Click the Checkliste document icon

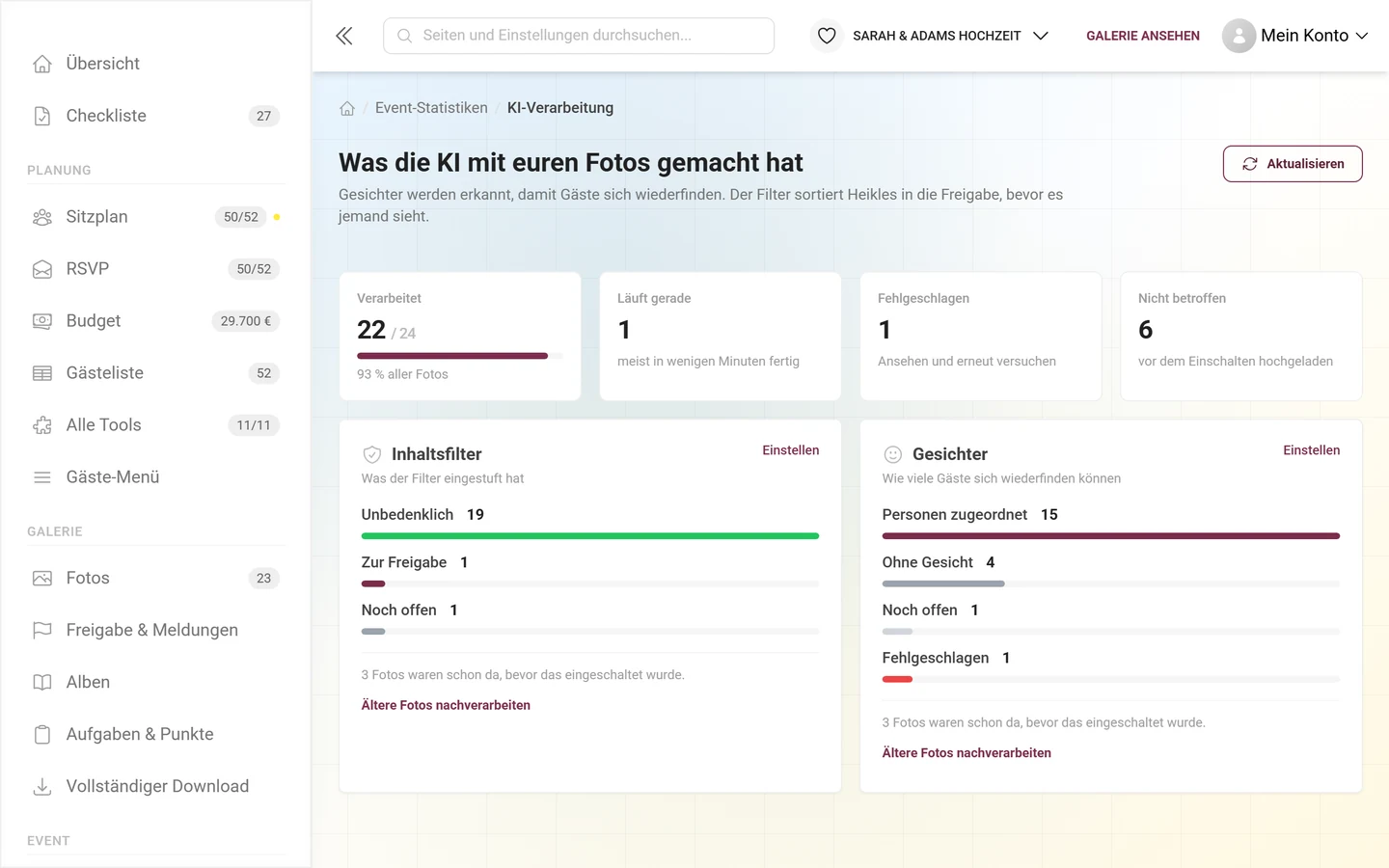[x=42, y=116]
